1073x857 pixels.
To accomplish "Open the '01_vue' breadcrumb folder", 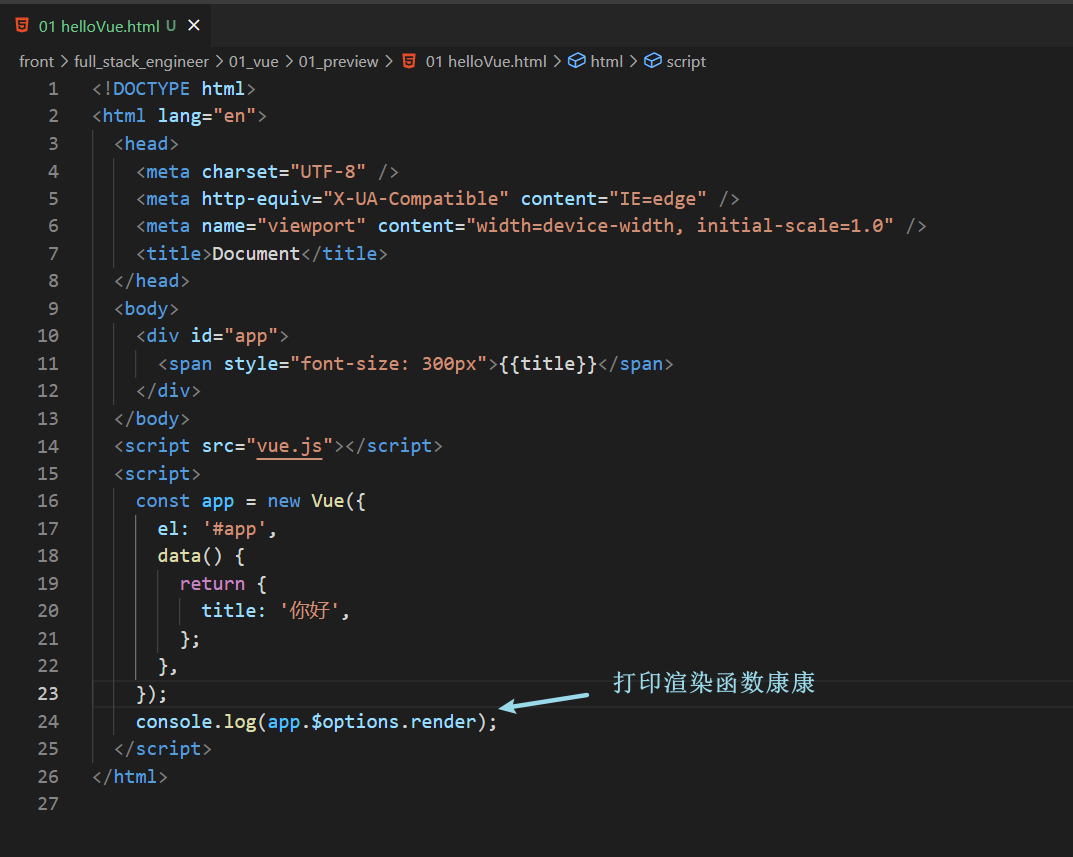I will [253, 62].
